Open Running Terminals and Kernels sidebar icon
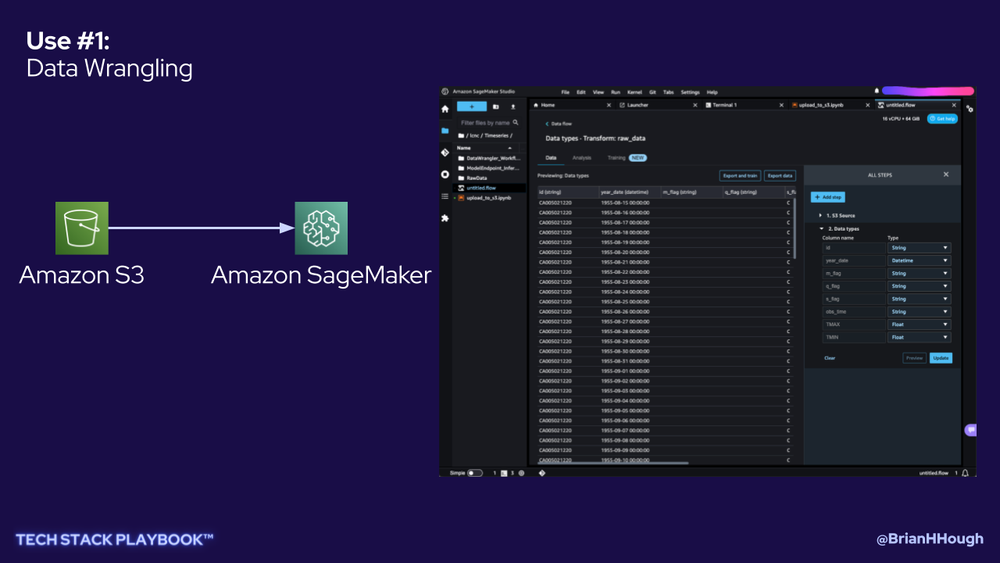Viewport: 1000px width, 563px height. (x=445, y=174)
